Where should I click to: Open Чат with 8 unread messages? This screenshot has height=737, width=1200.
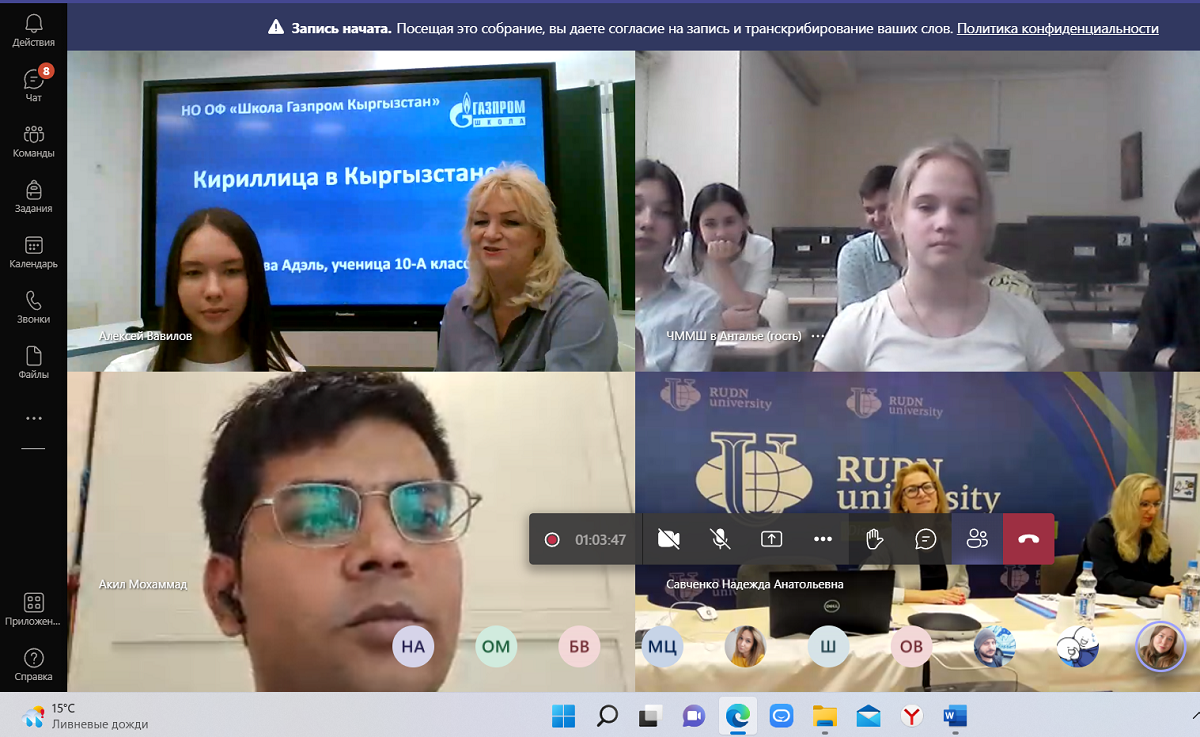33,85
